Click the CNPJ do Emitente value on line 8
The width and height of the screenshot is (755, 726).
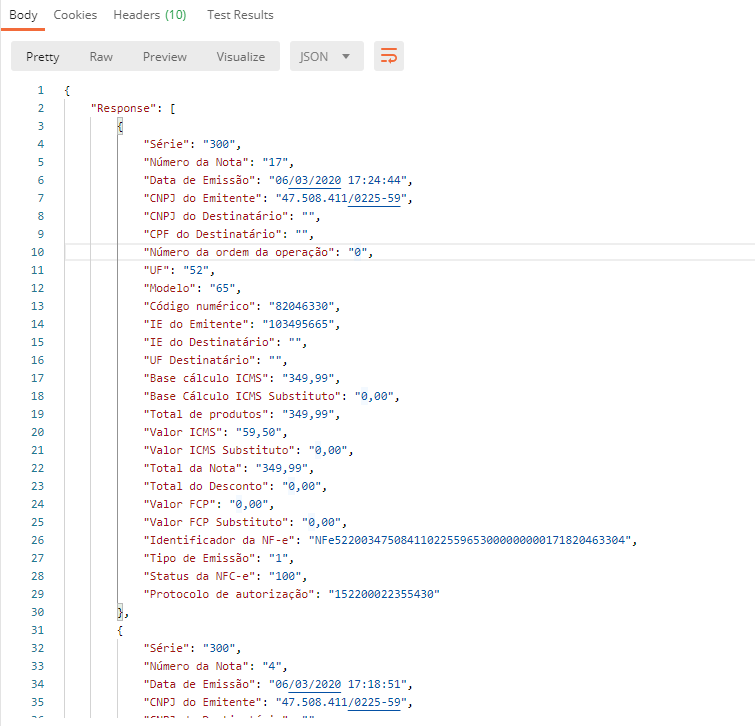click(x=339, y=198)
